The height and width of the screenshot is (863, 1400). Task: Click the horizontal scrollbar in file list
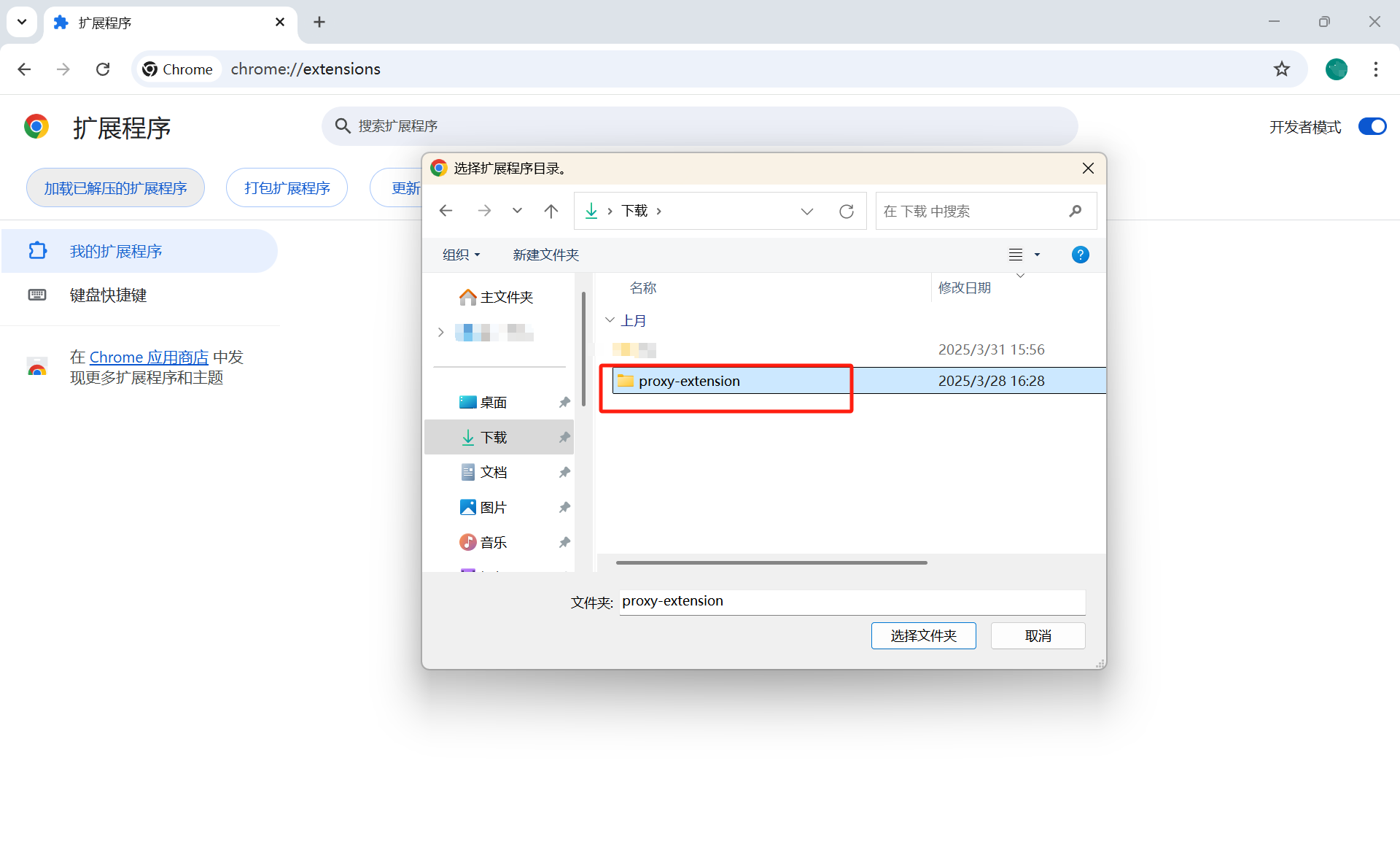click(771, 562)
